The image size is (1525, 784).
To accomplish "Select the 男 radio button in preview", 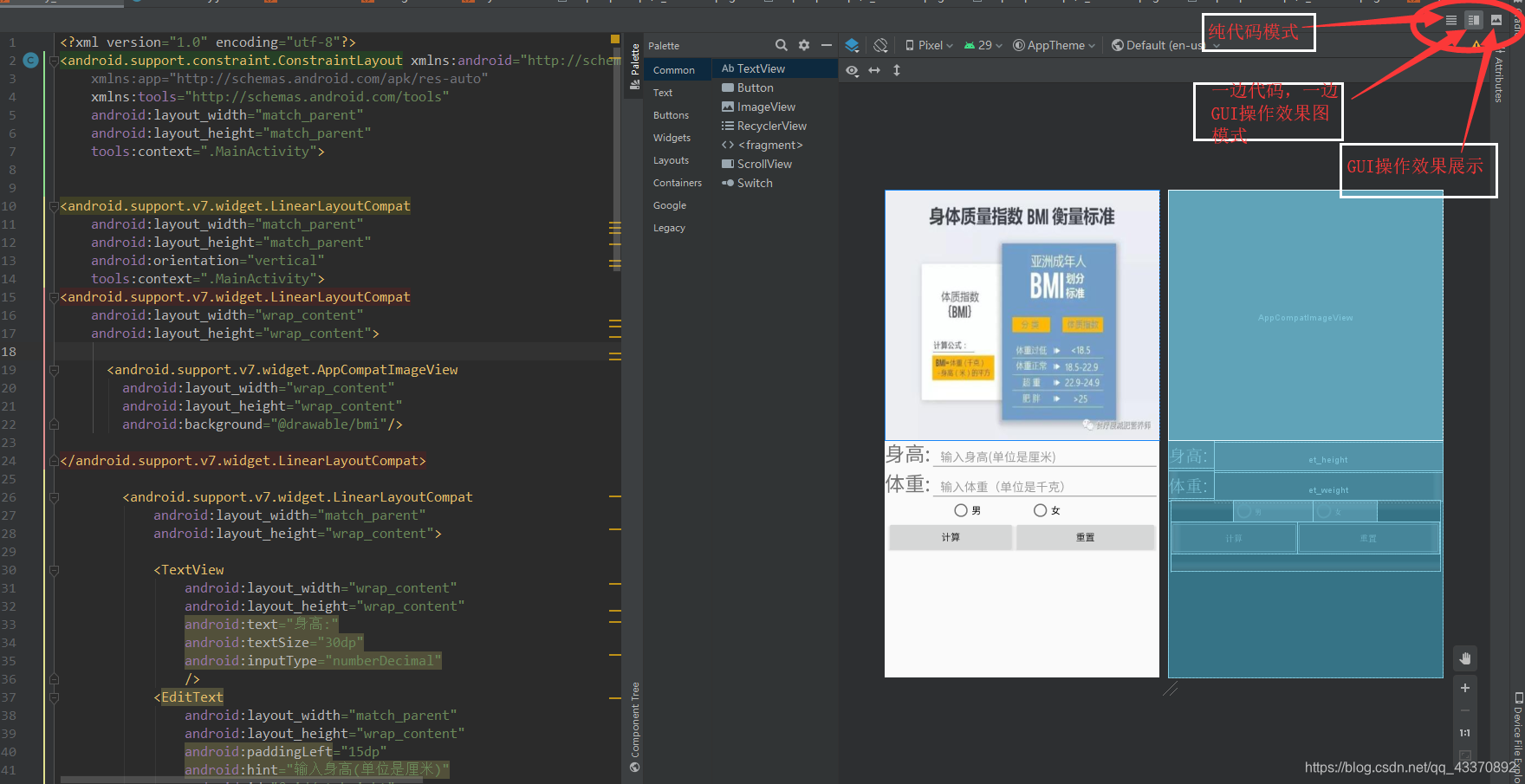I will pyautogui.click(x=968, y=510).
